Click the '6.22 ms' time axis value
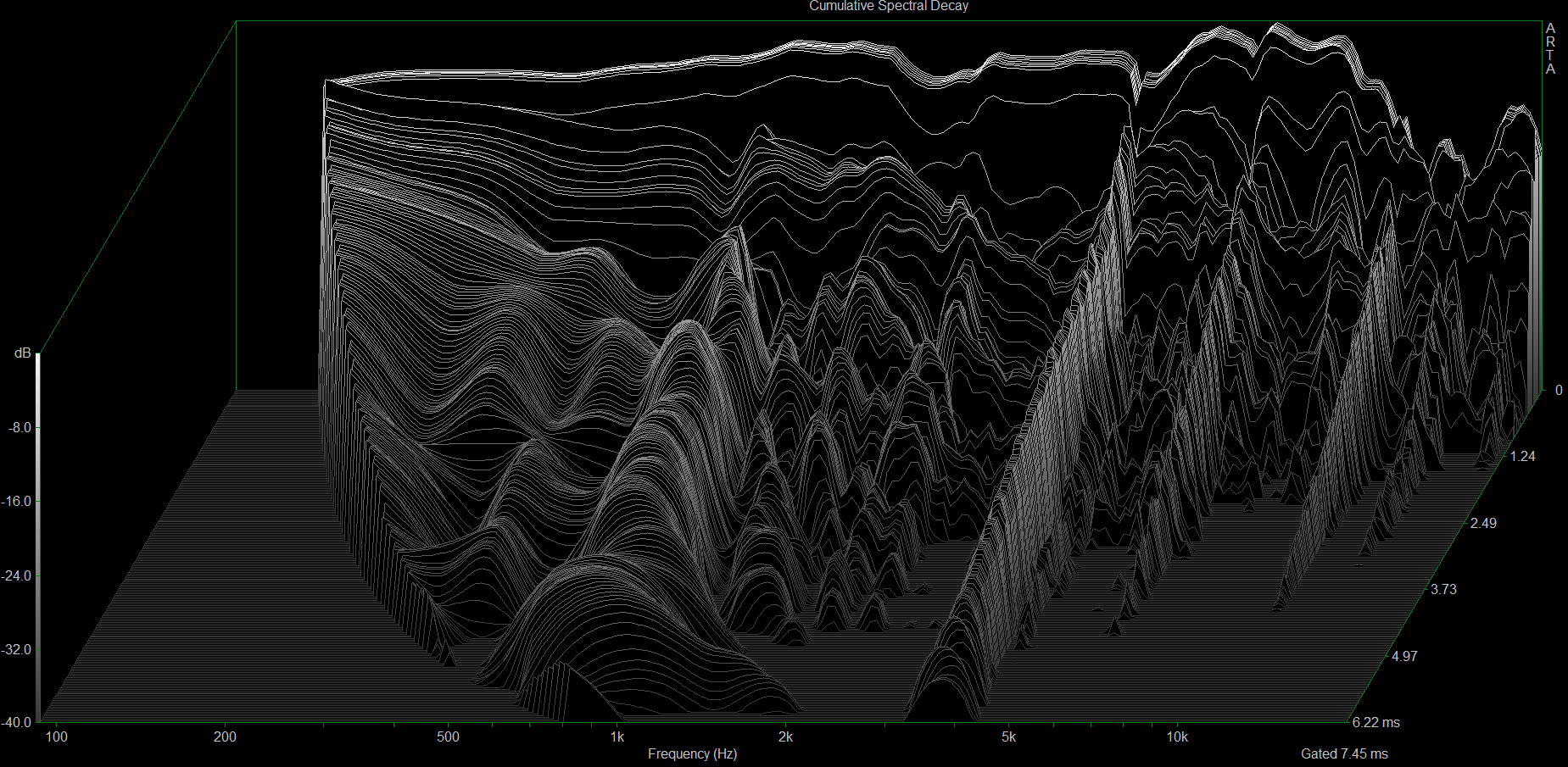 click(1376, 722)
